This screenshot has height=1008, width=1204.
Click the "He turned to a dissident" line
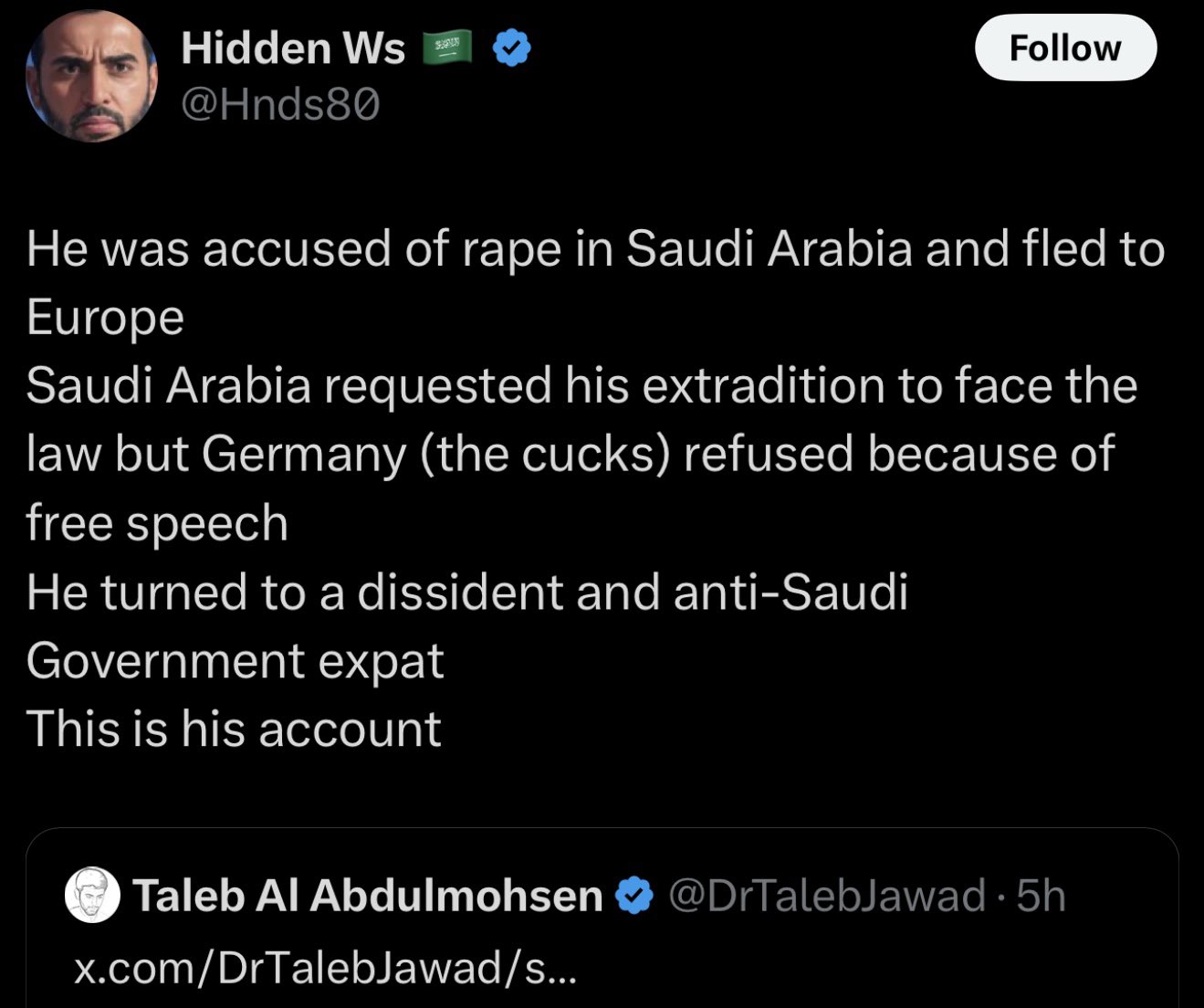pyautogui.click(x=467, y=592)
